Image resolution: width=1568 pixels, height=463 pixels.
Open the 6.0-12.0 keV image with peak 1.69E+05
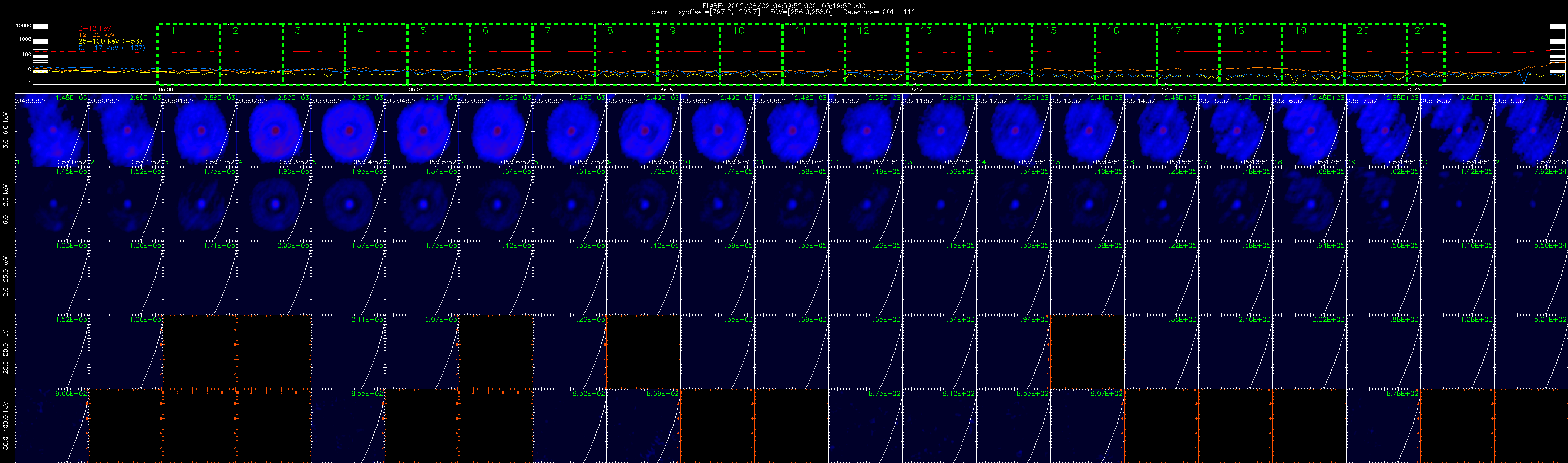click(1309, 204)
